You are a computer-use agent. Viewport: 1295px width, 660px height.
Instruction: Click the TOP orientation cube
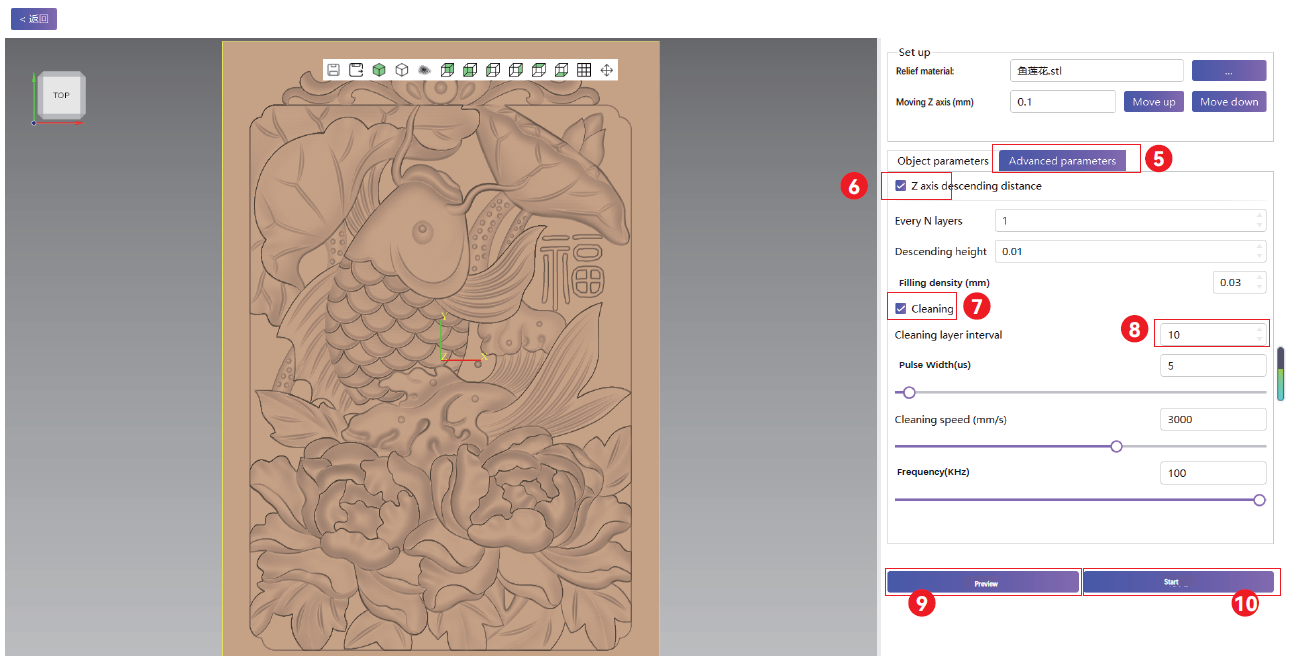(61, 96)
